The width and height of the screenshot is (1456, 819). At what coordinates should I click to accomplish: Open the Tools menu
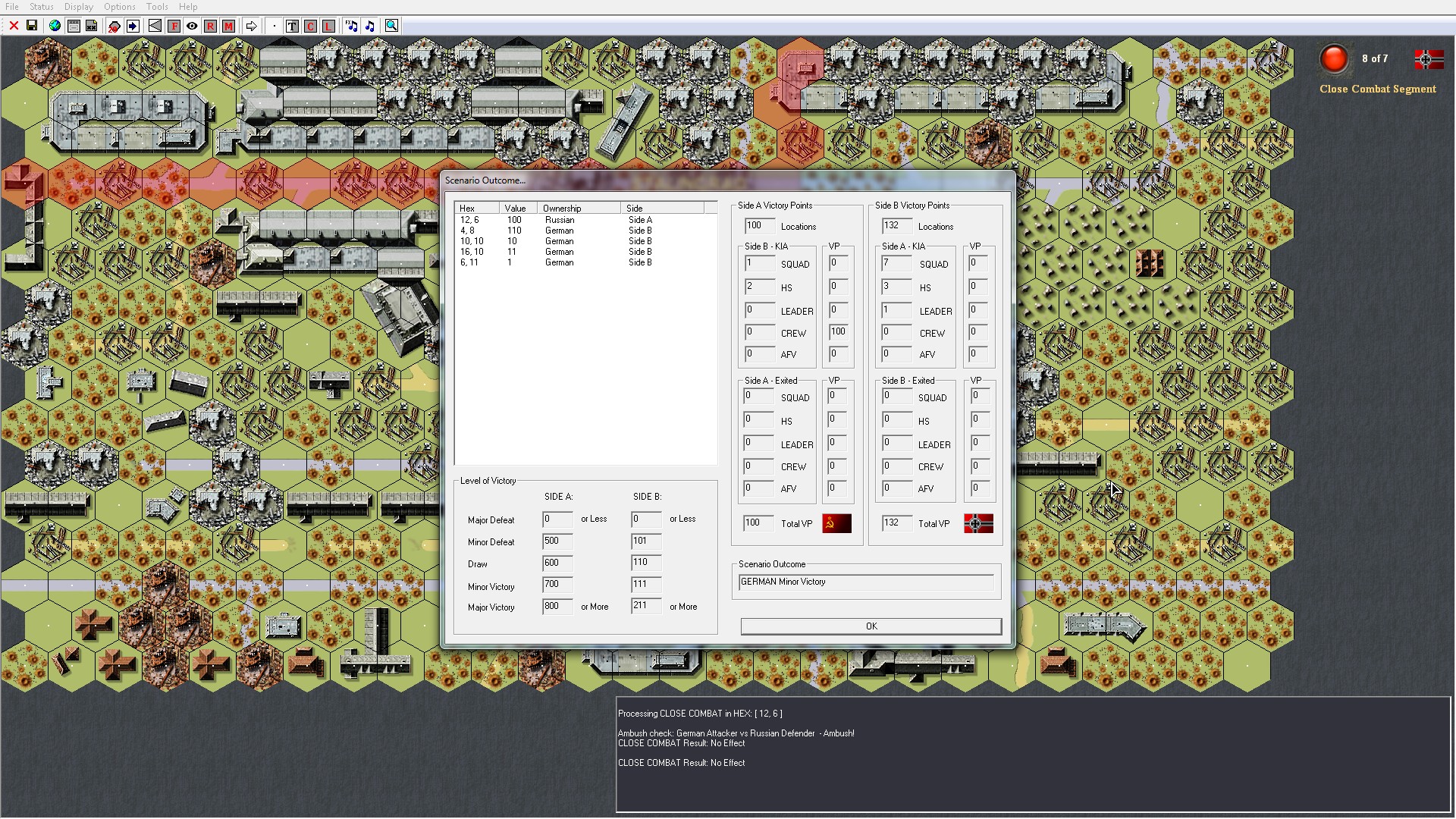tap(157, 7)
